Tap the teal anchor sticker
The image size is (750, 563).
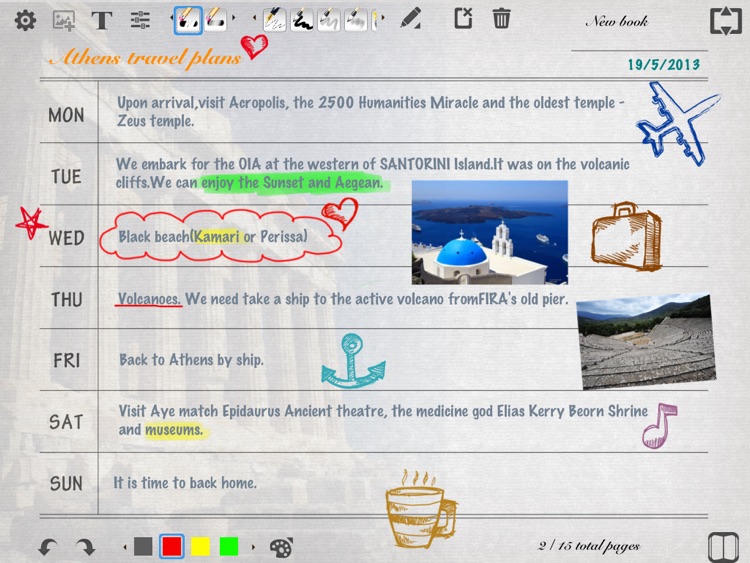pyautogui.click(x=353, y=362)
